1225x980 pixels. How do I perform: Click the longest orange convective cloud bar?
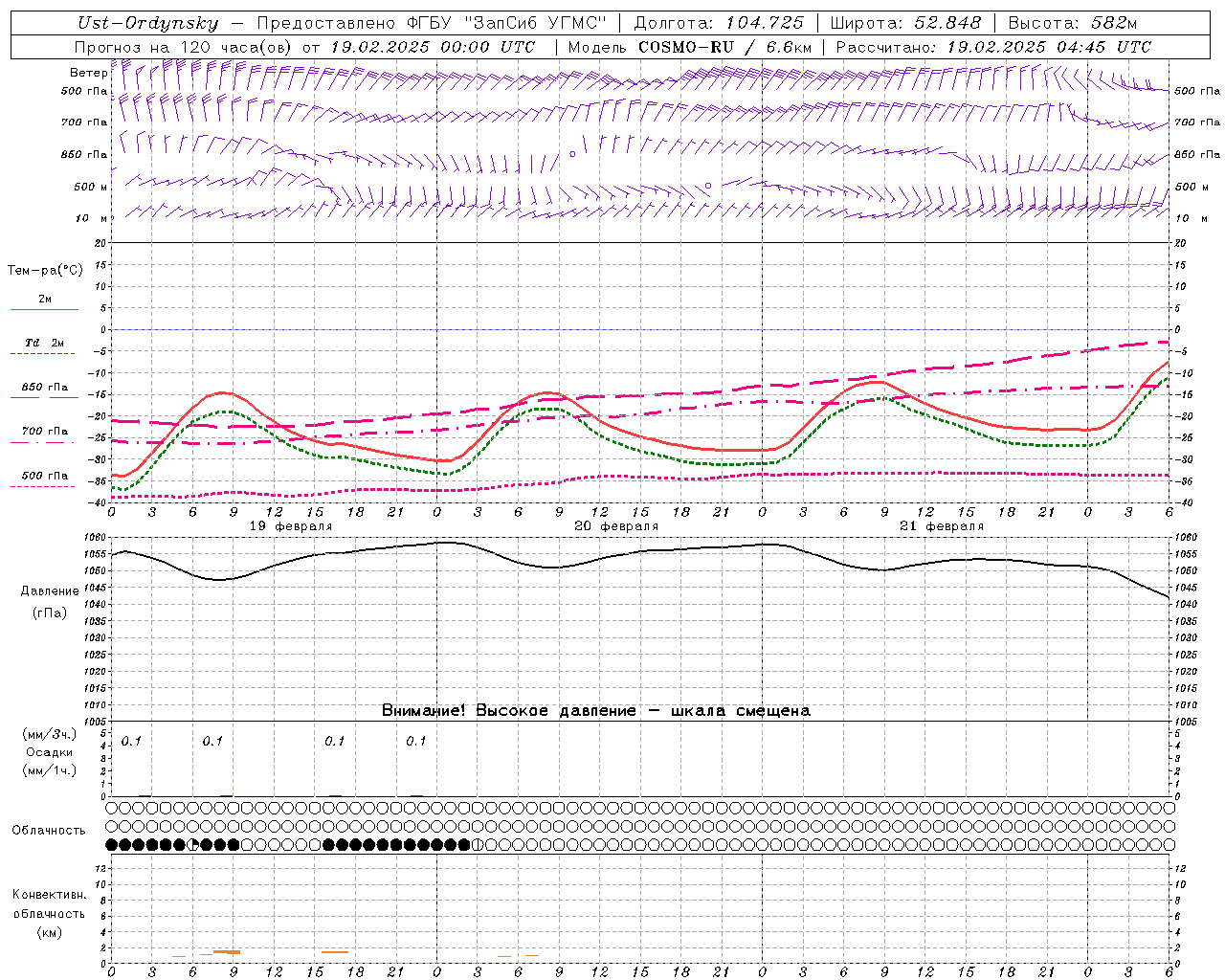[227, 951]
